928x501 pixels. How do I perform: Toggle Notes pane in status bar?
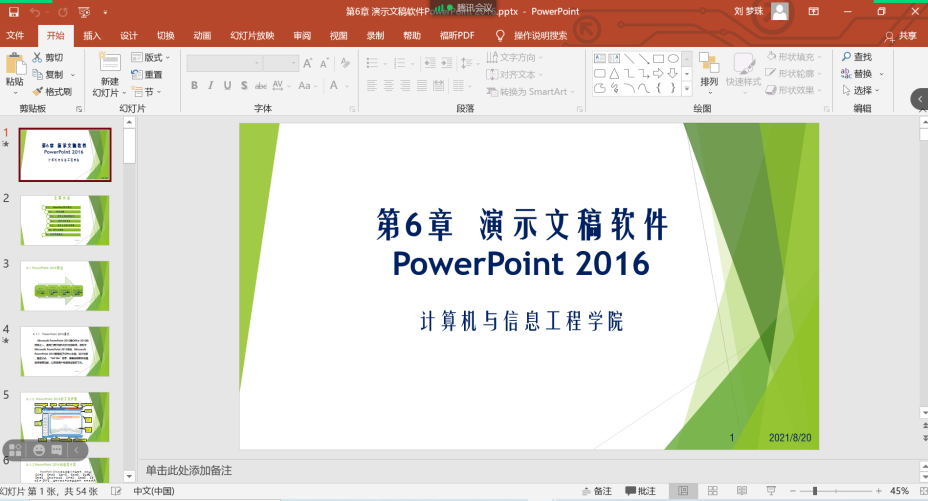[x=597, y=491]
